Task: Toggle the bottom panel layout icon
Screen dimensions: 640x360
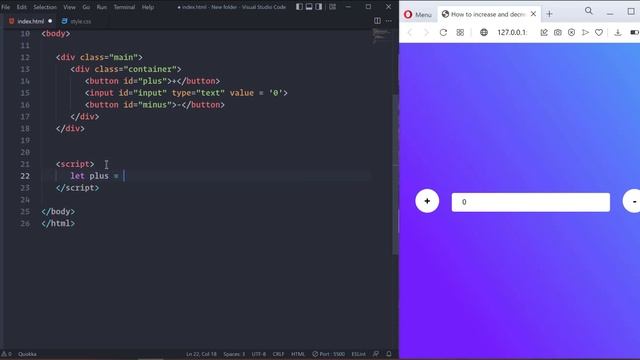Action: coord(309,7)
